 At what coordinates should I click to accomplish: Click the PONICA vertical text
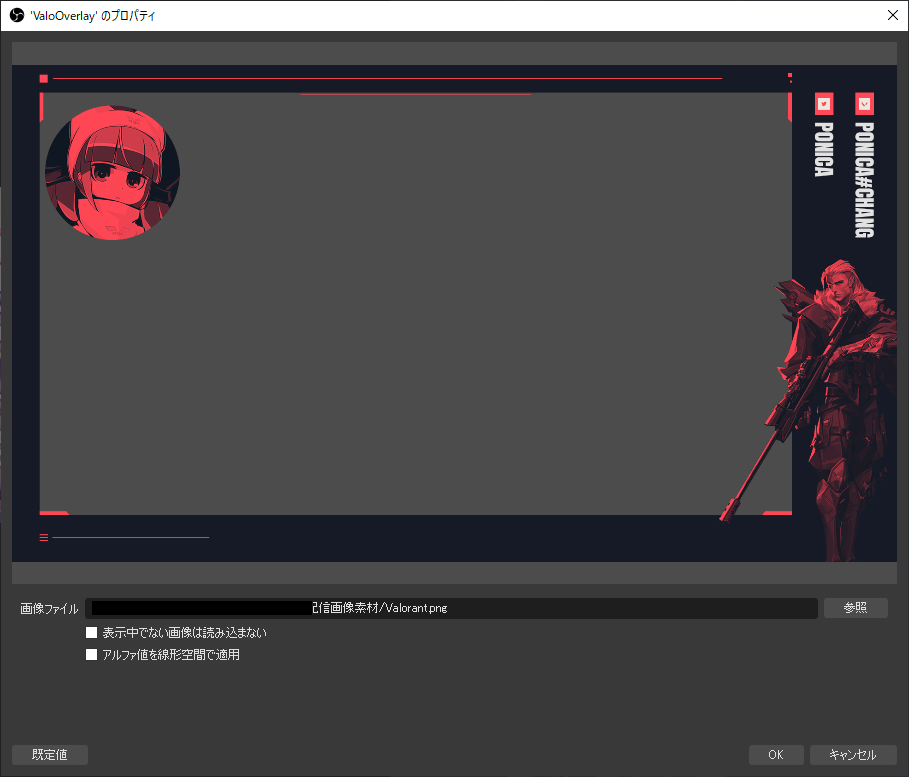point(824,149)
